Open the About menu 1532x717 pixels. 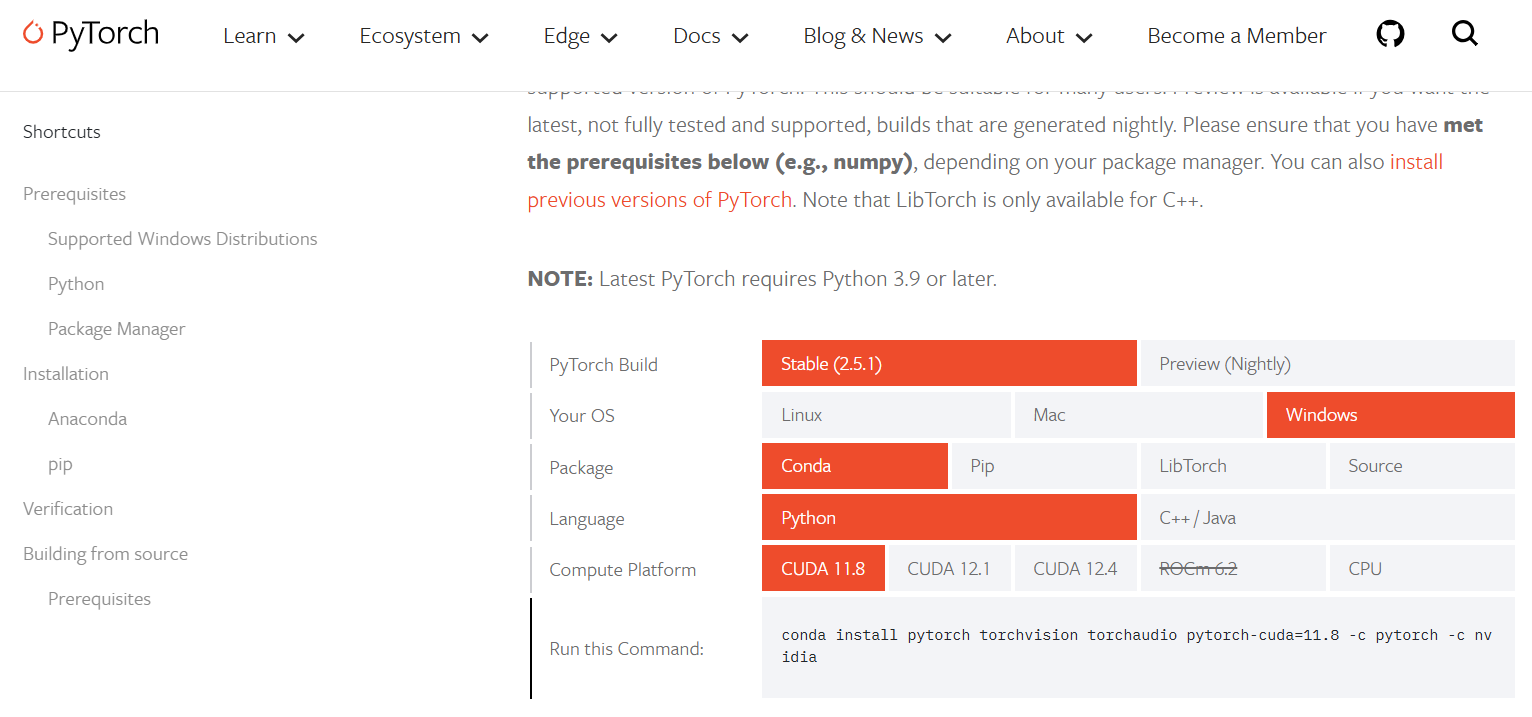[1048, 36]
